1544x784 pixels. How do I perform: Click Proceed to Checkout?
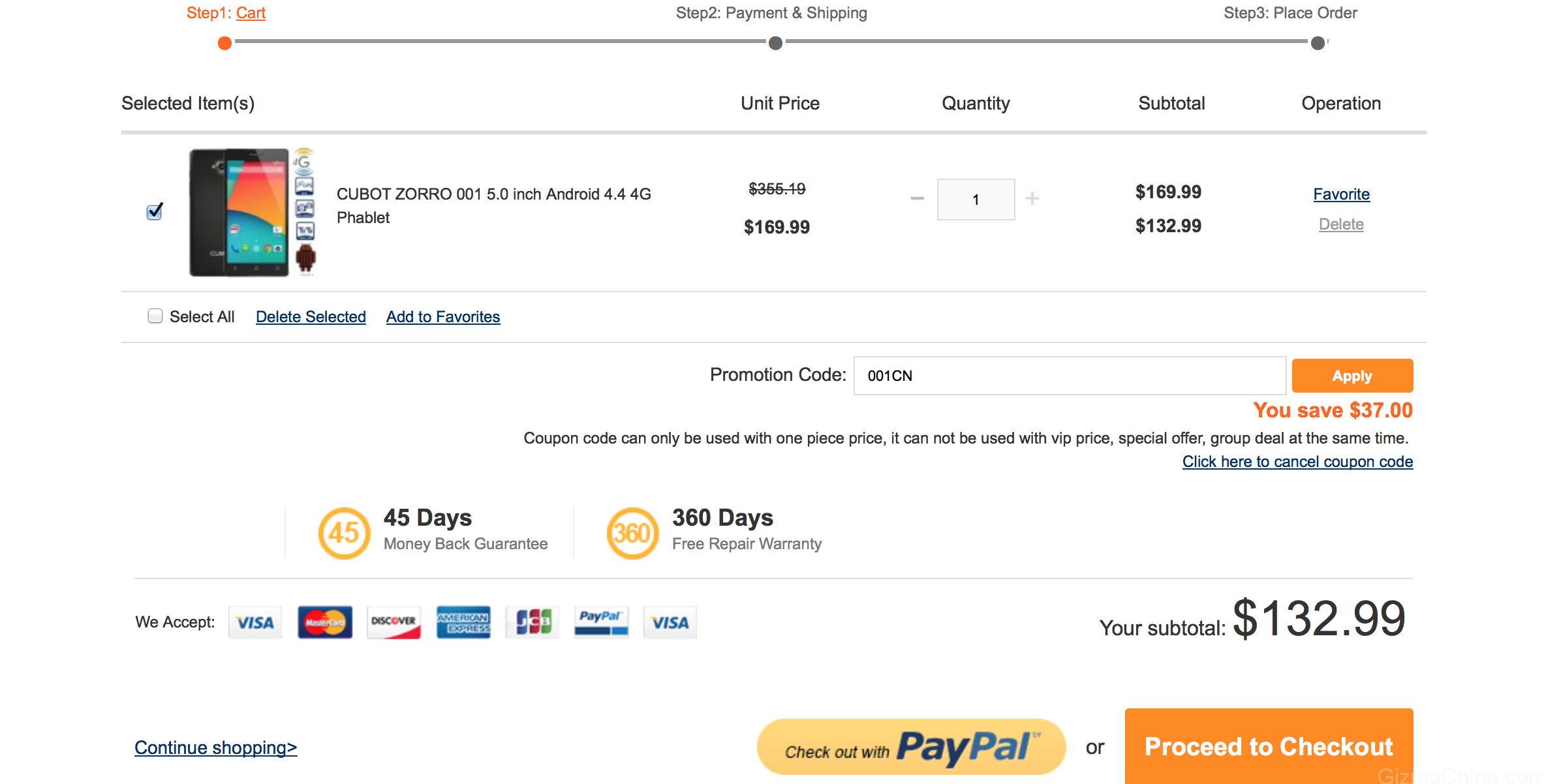(x=1269, y=746)
